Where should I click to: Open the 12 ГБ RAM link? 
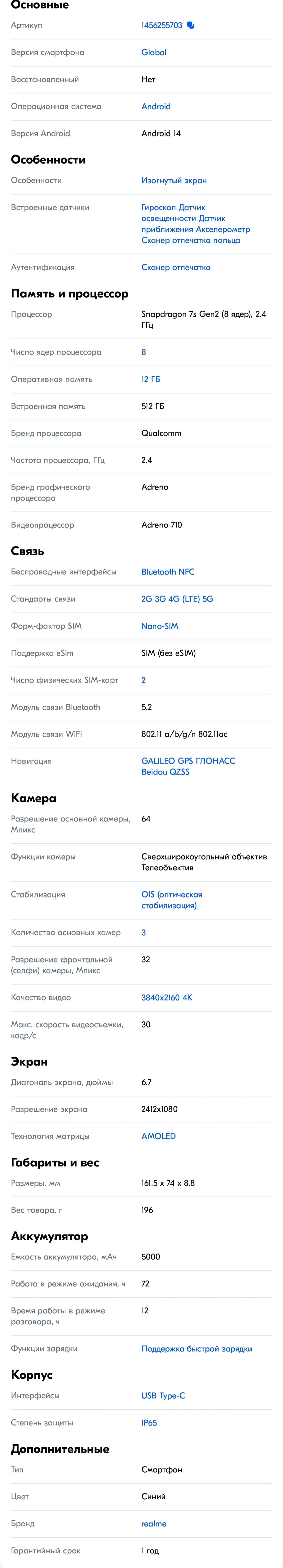pos(150,379)
